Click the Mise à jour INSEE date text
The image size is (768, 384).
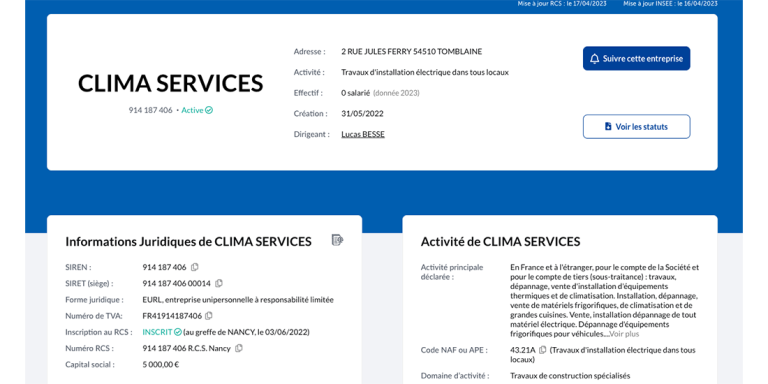(x=671, y=3)
